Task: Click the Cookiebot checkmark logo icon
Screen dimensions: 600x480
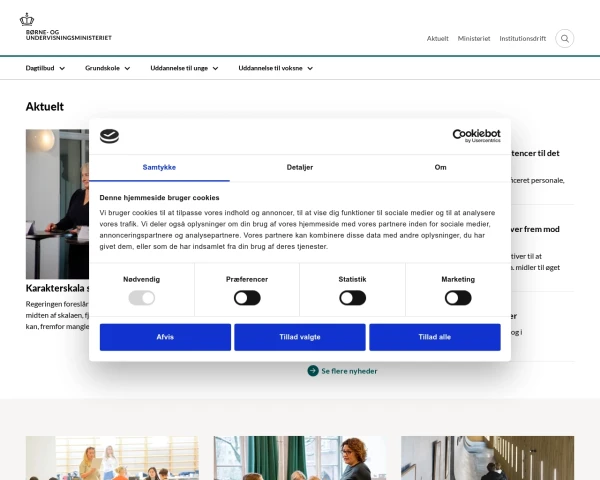Action: tap(109, 136)
